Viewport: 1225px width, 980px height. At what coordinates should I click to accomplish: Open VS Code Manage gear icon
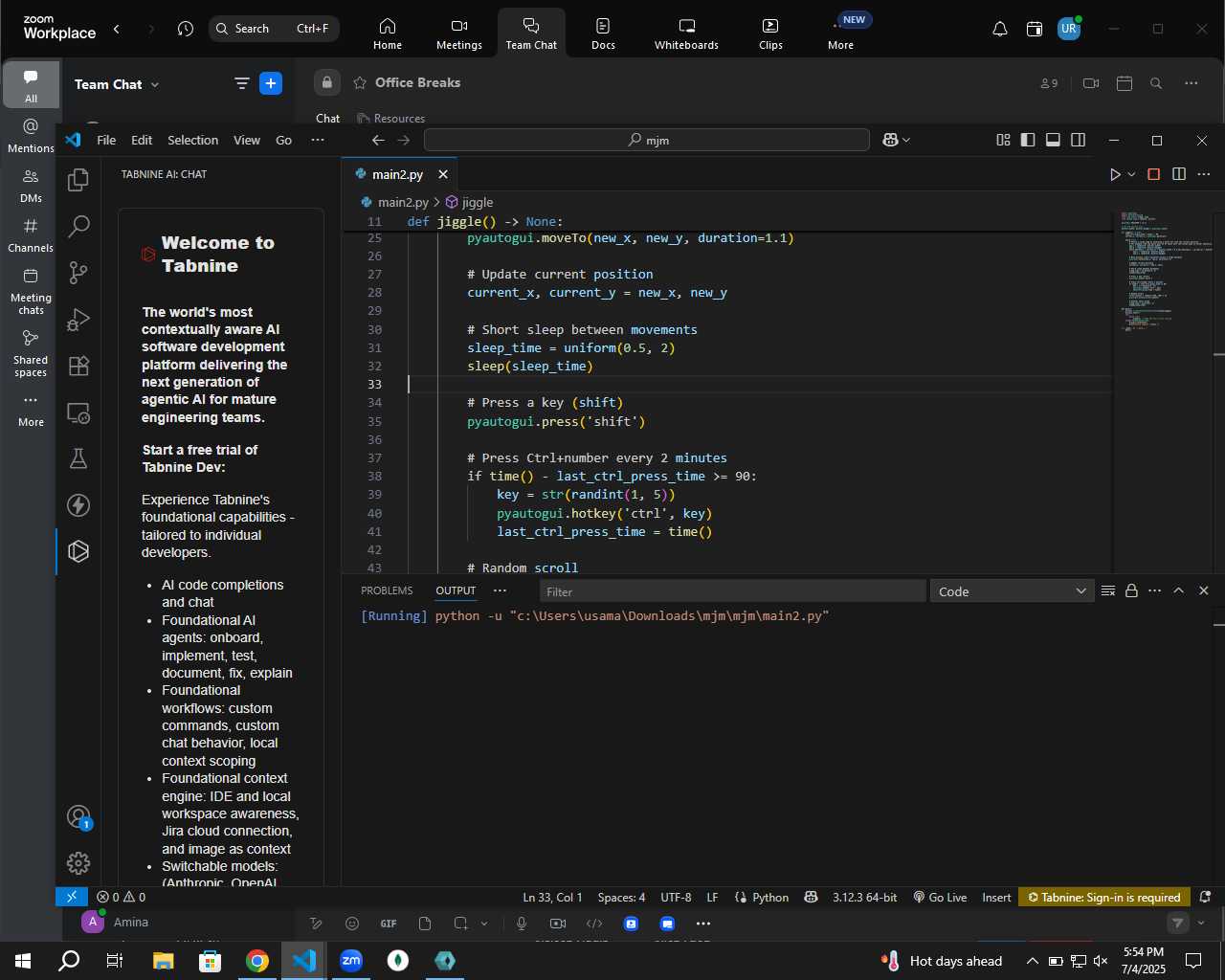pyautogui.click(x=78, y=862)
